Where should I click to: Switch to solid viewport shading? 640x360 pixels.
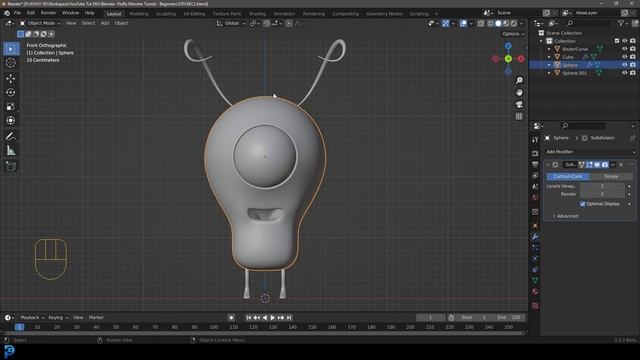pos(498,23)
